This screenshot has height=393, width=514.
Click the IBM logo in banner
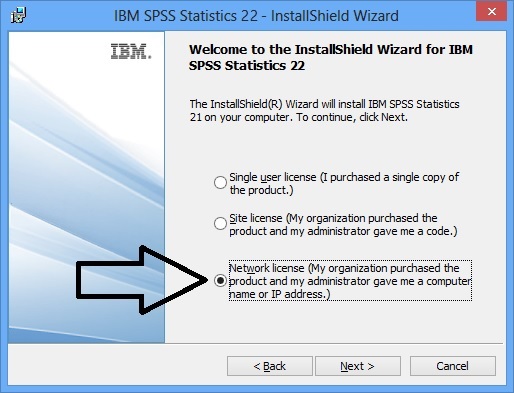coord(131,51)
